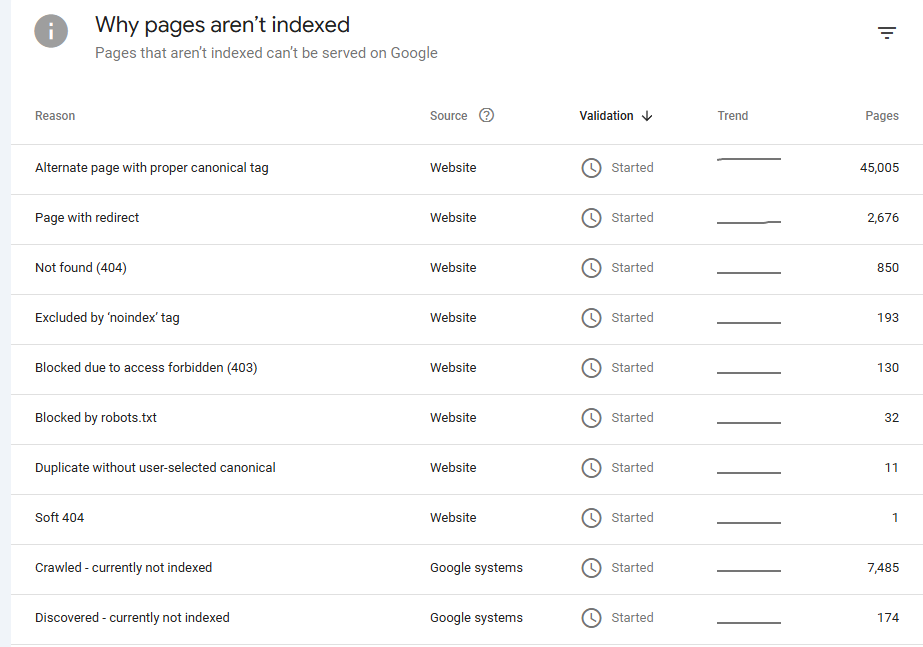Click the Source help question mark icon

click(487, 115)
